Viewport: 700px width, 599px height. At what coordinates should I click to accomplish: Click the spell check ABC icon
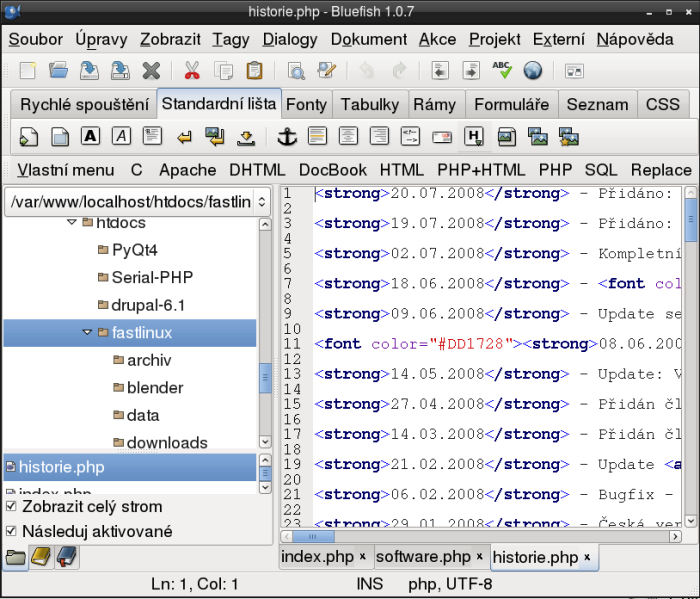(502, 71)
